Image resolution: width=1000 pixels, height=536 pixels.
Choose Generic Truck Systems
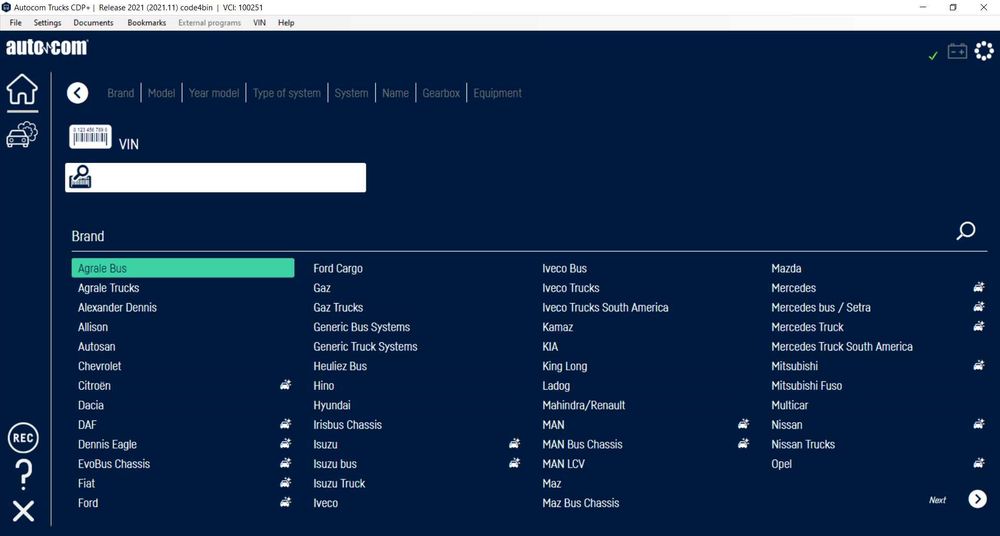coord(365,346)
